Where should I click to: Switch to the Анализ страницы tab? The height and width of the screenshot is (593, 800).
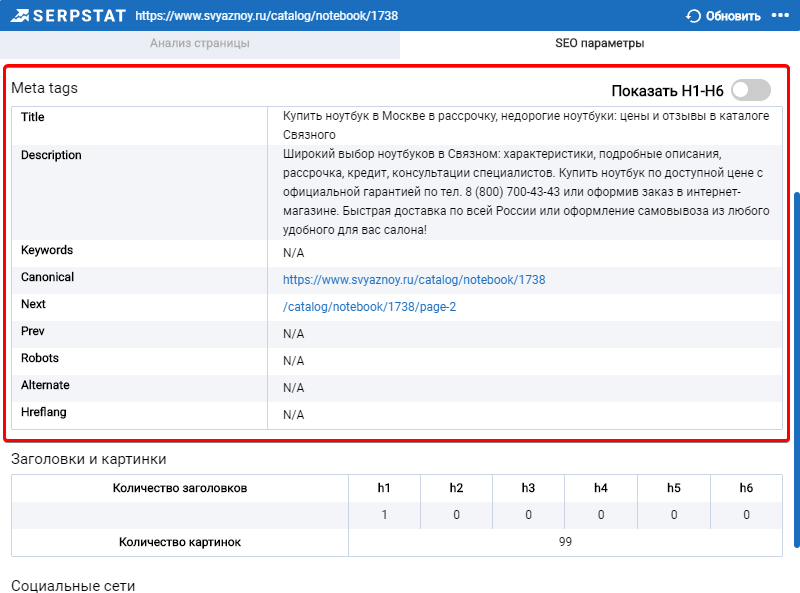point(199,43)
